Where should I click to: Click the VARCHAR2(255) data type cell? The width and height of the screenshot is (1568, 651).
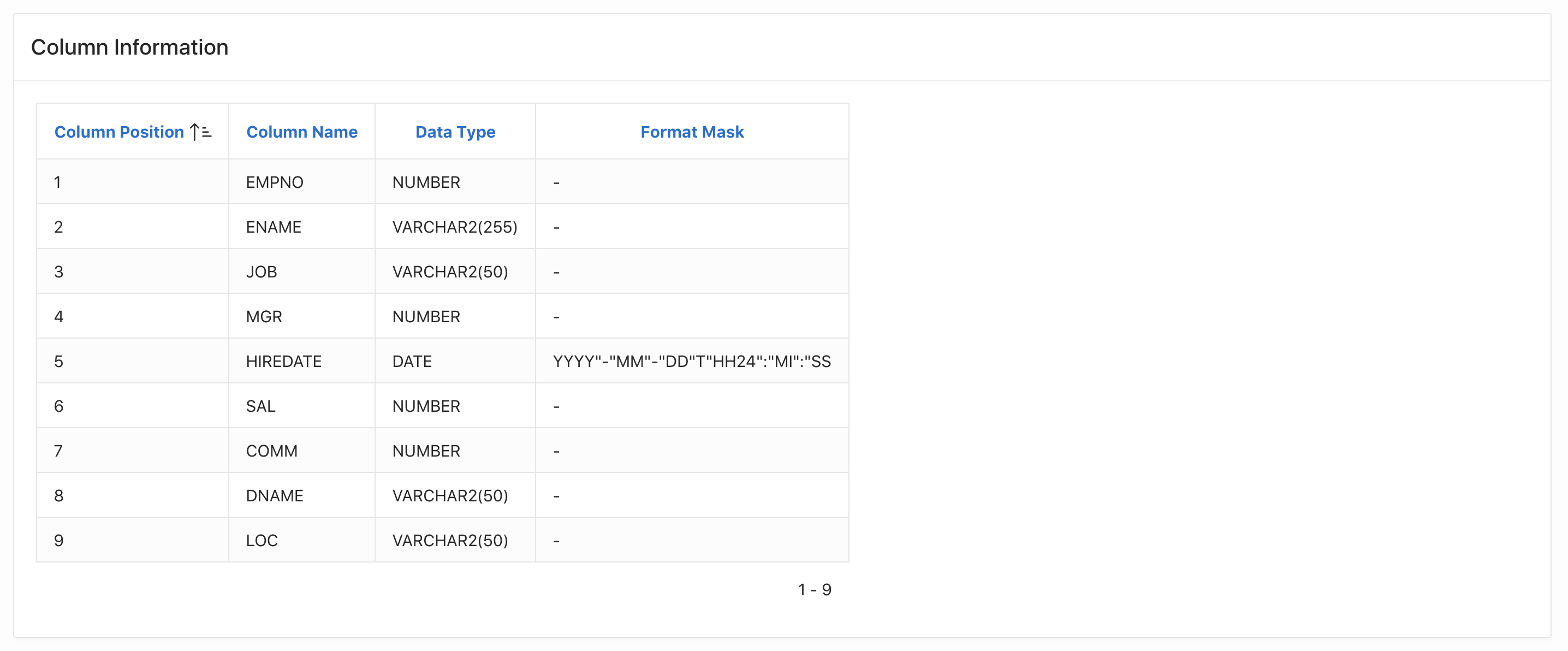(455, 227)
